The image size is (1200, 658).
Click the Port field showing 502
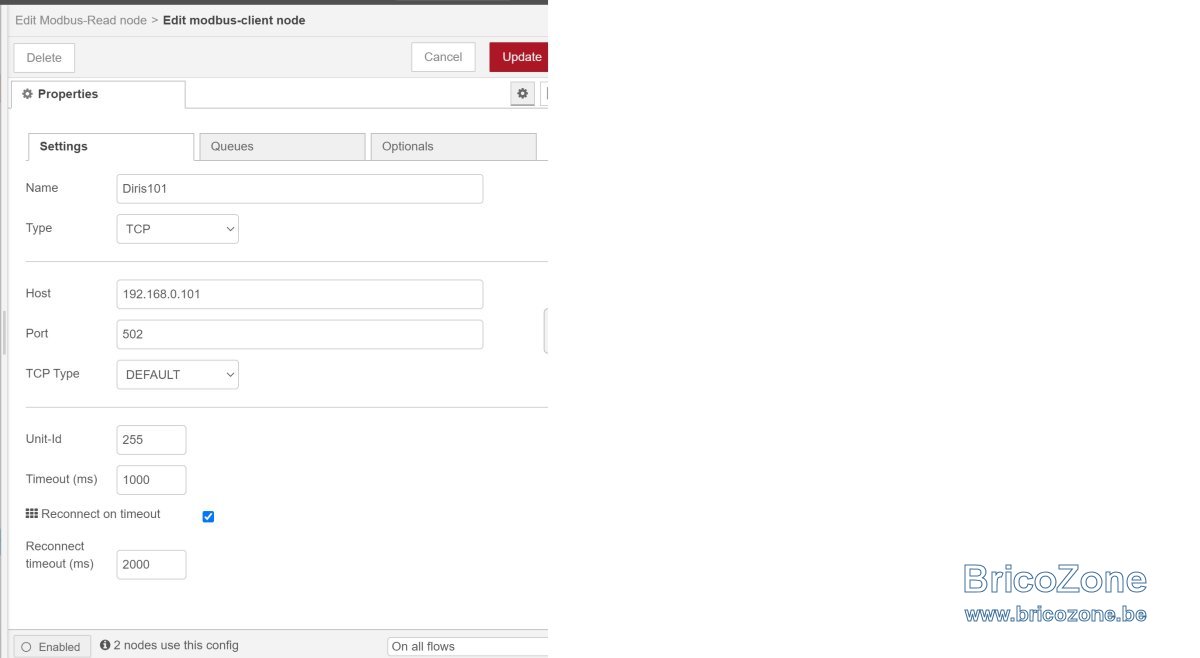(300, 334)
